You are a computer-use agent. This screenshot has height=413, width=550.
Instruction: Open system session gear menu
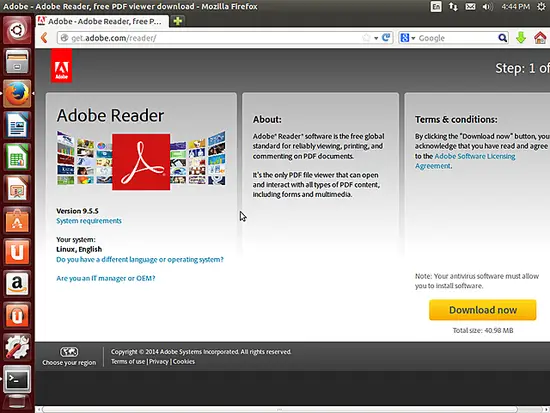pos(541,6)
